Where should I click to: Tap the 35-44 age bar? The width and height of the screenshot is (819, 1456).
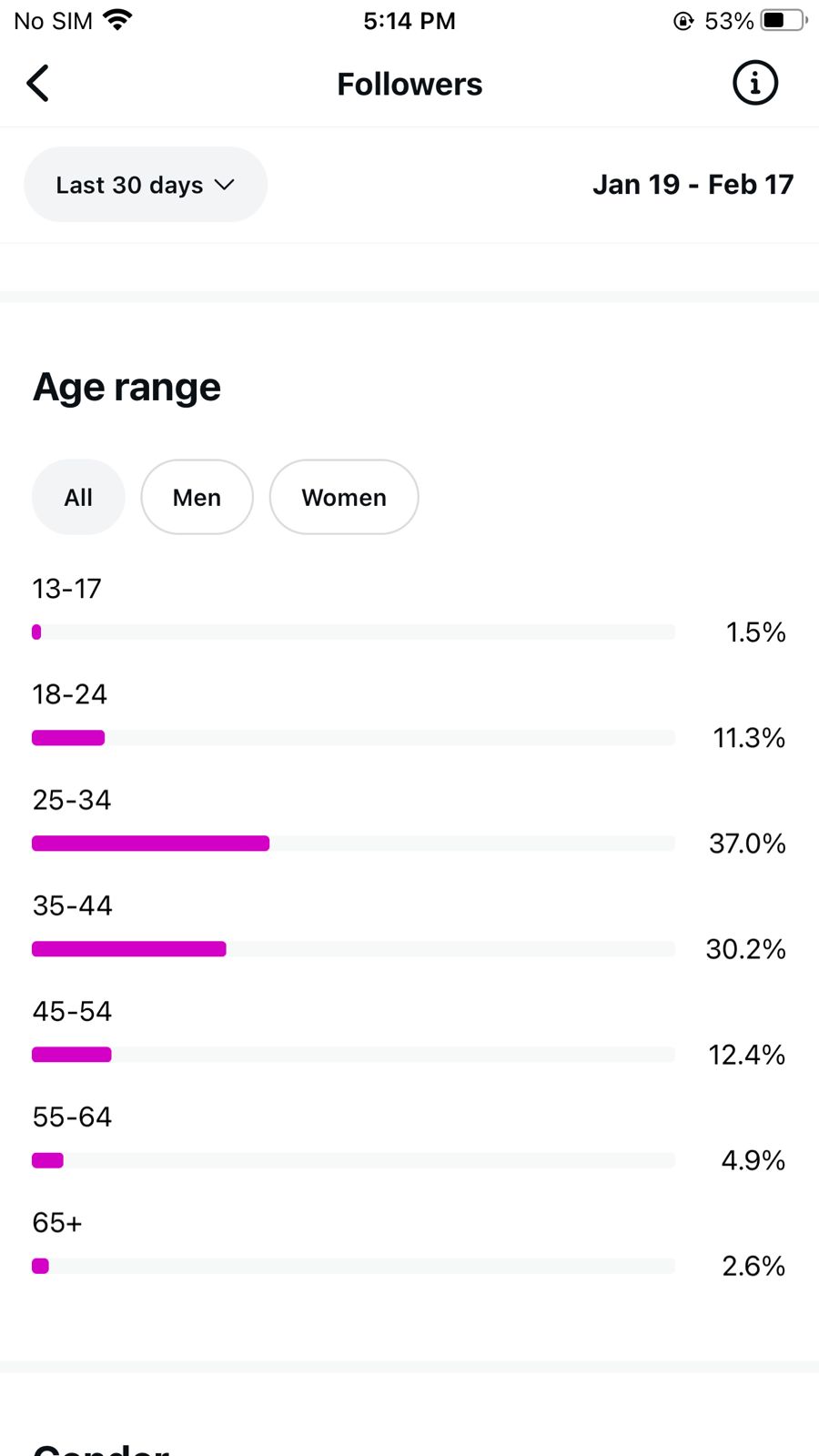click(129, 949)
